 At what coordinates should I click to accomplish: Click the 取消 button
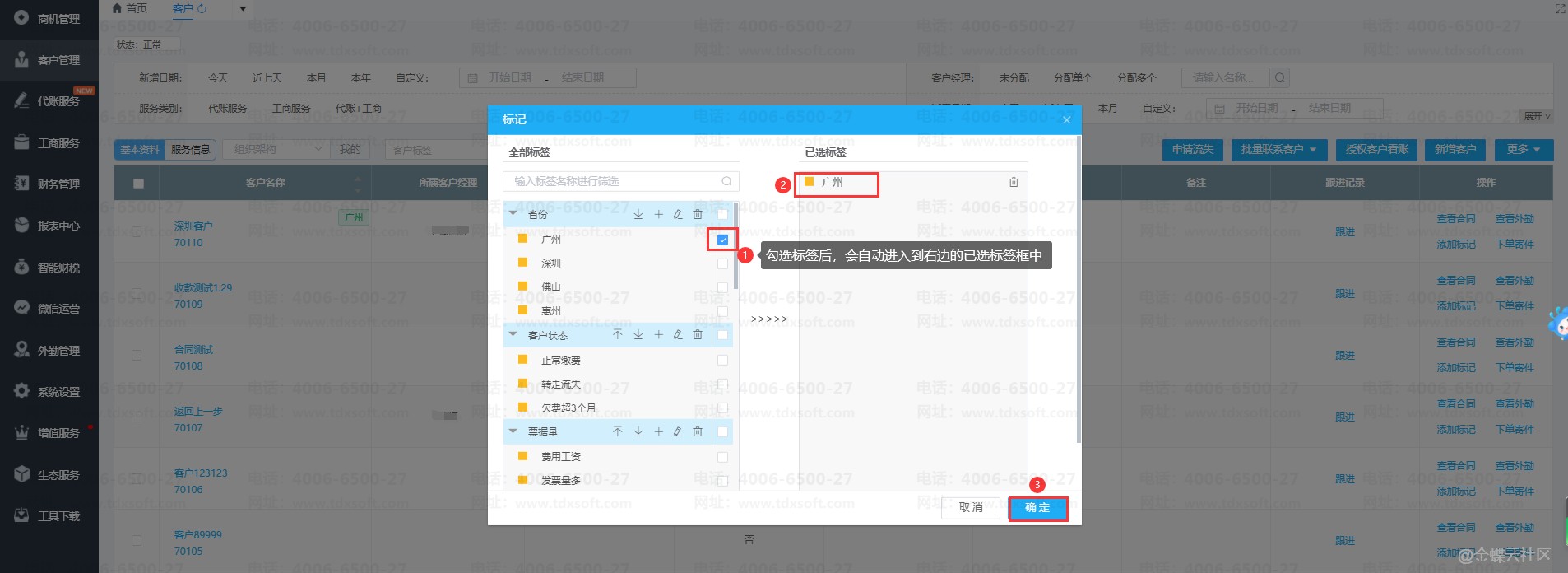[x=971, y=508]
